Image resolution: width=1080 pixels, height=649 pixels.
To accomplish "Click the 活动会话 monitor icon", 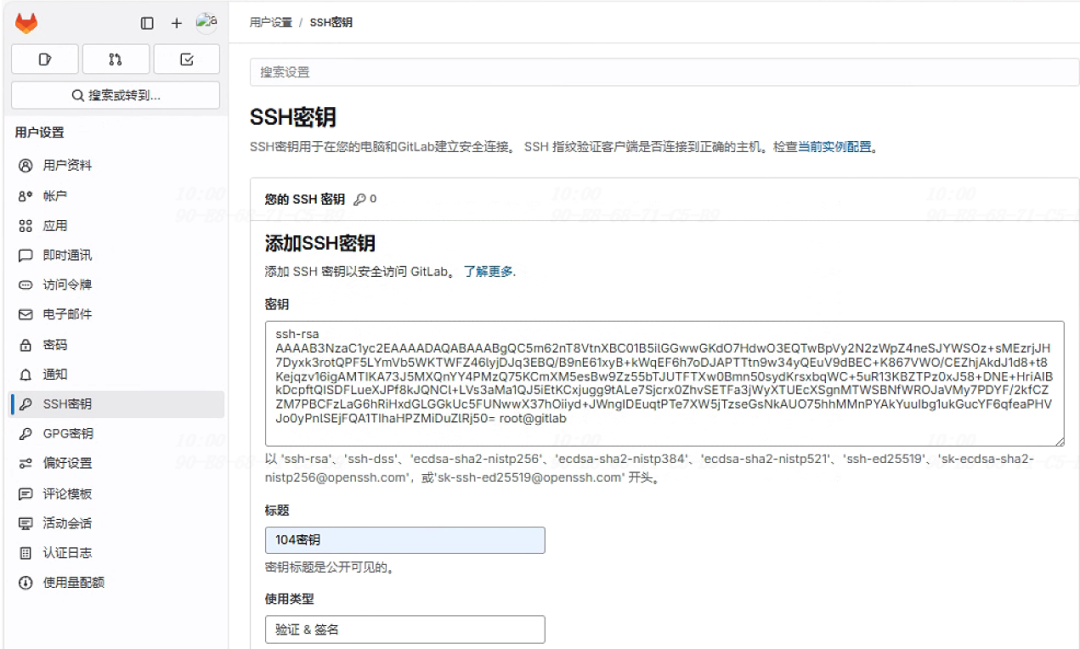I will point(25,524).
